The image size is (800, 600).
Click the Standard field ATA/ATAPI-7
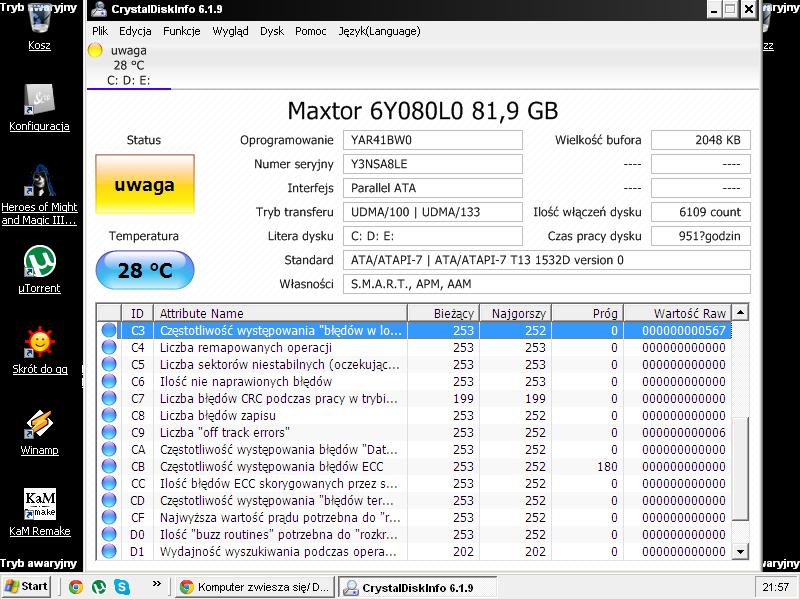(x=546, y=260)
